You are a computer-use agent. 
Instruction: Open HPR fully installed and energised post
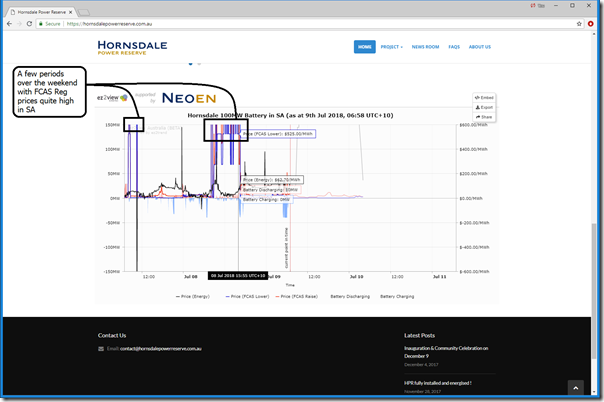pos(438,383)
